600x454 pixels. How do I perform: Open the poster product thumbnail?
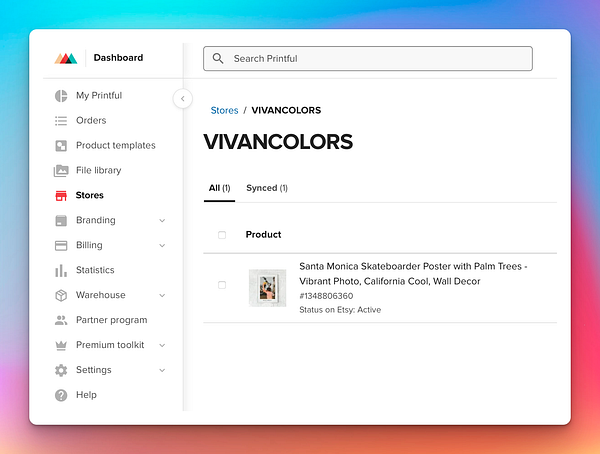point(267,288)
